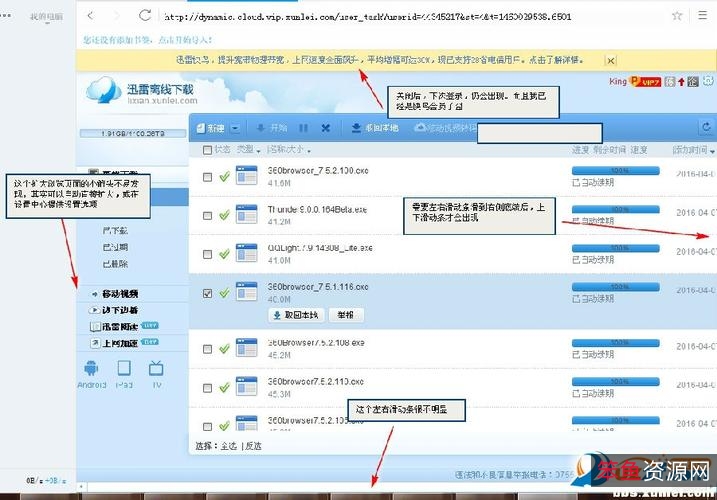Screen dimensions: 717x500
Task: Click the pause icon in the toolbar
Action: 303,128
